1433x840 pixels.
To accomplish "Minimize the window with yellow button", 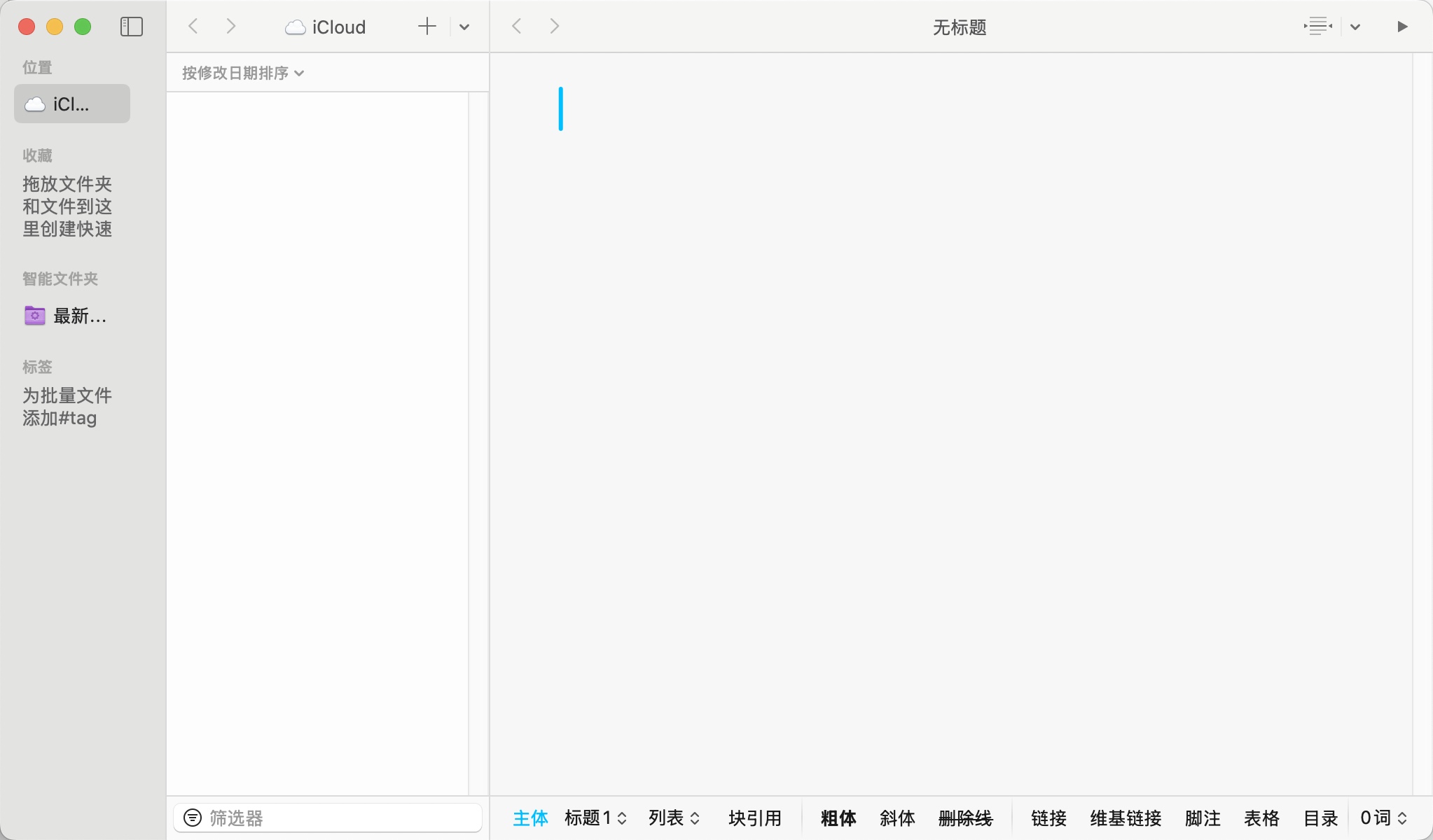I will point(55,27).
